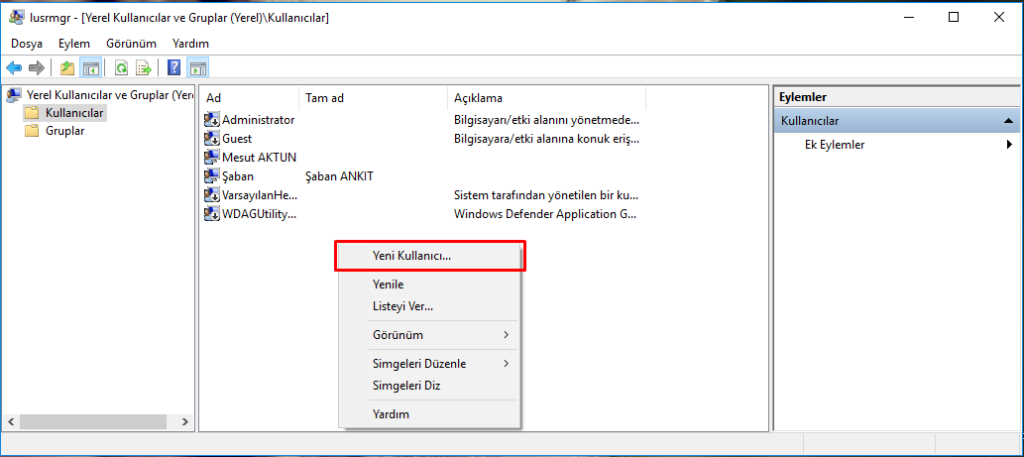This screenshot has height=457, width=1024.
Task: Open the Eylem menu
Action: point(74,44)
